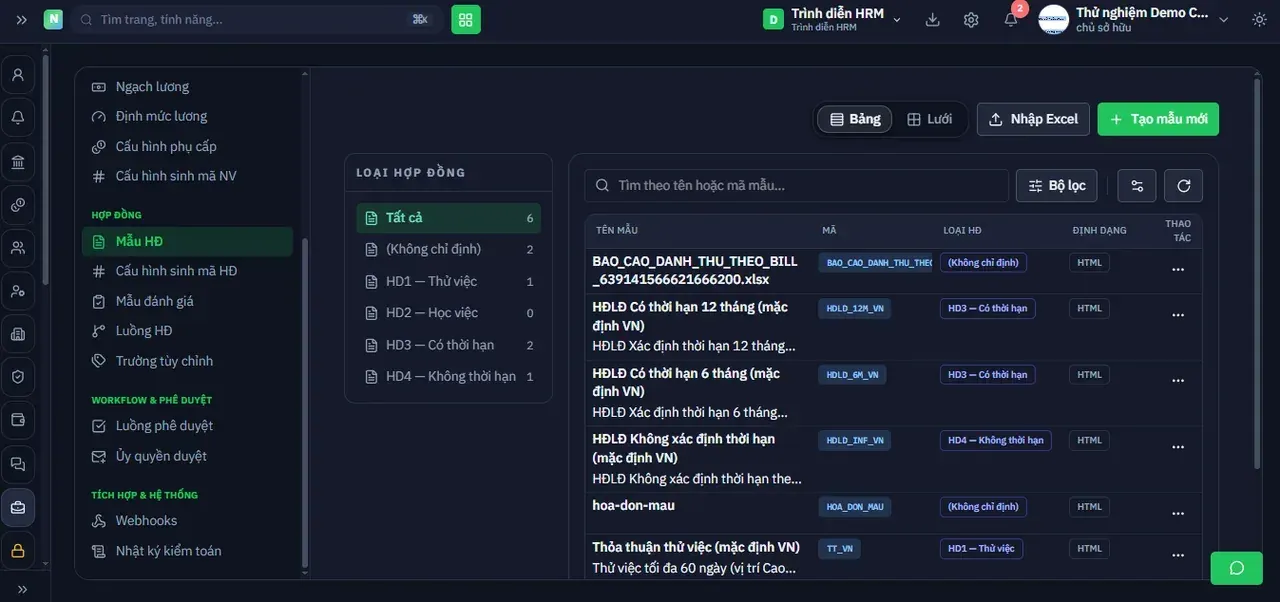Viewport: 1280px width, 602px height.
Task: Click the refresh icon beside the filter
Action: pos(1184,185)
